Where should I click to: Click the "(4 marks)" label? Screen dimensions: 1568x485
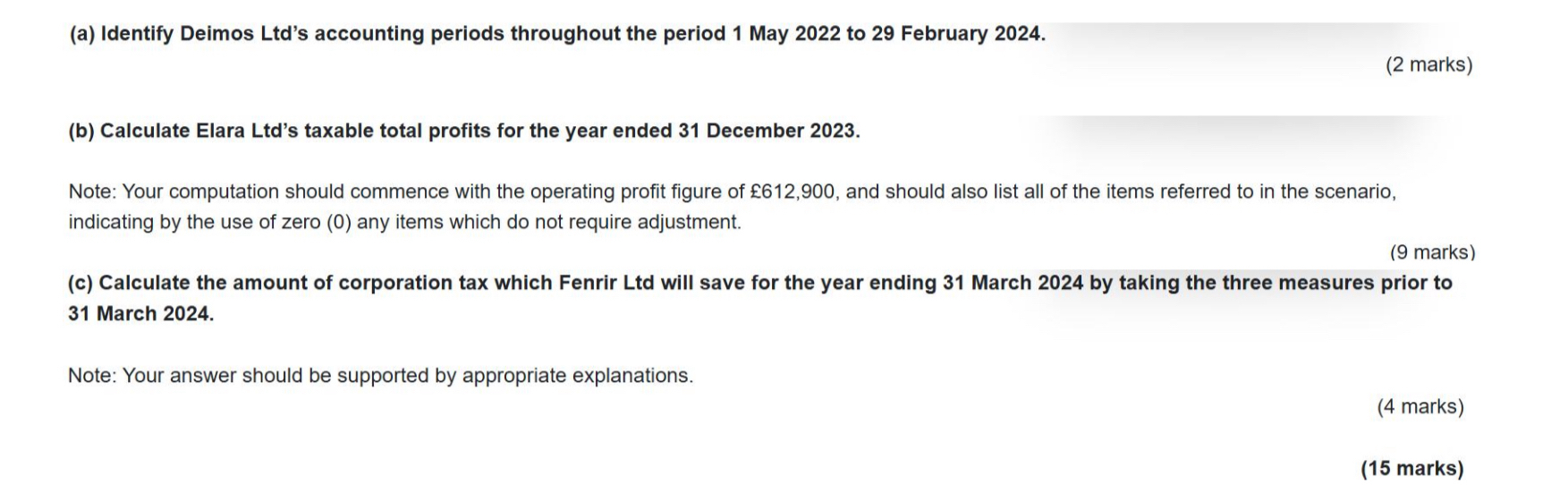pyautogui.click(x=1420, y=406)
